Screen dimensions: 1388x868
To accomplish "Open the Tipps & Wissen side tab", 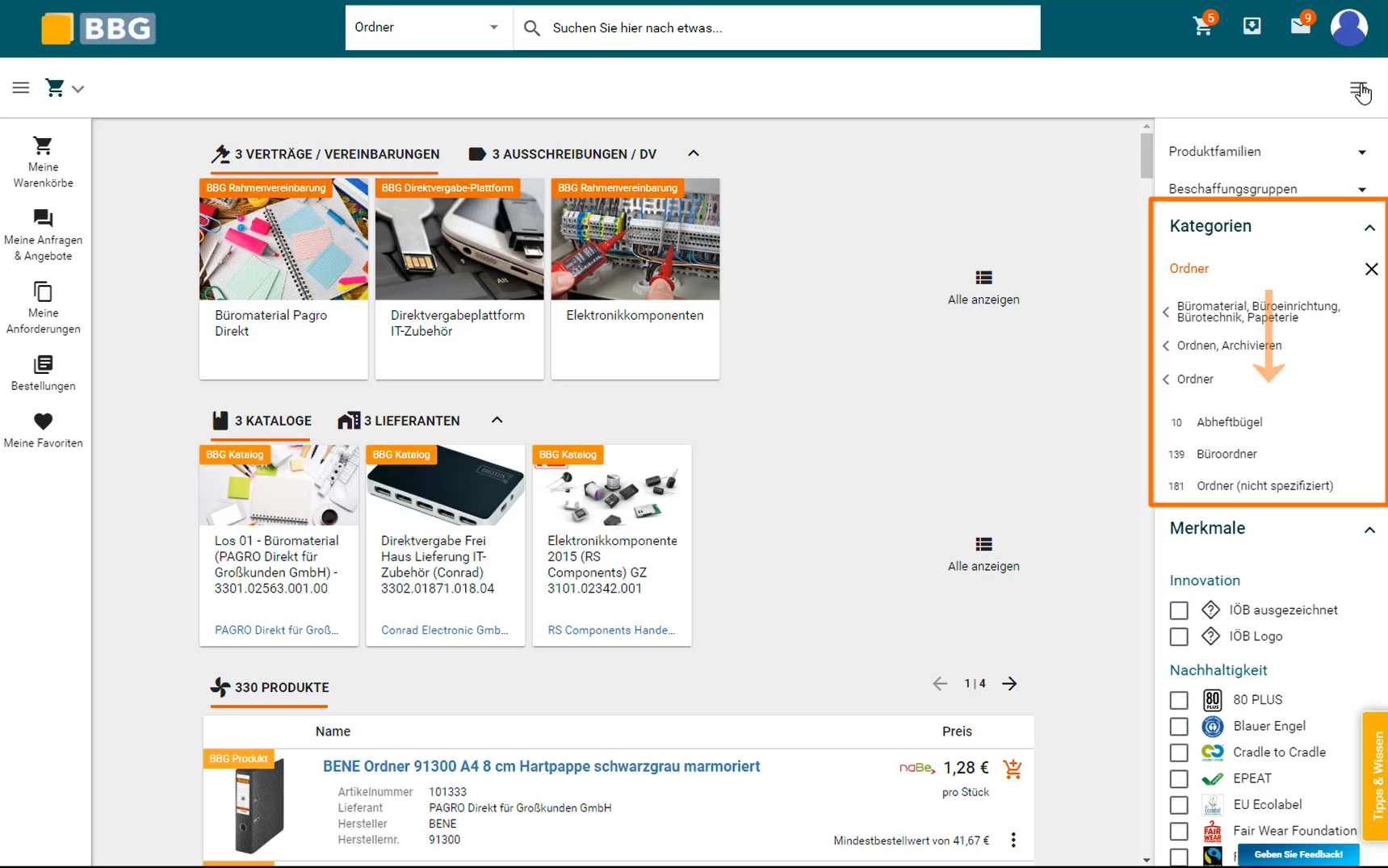I will click(1376, 776).
